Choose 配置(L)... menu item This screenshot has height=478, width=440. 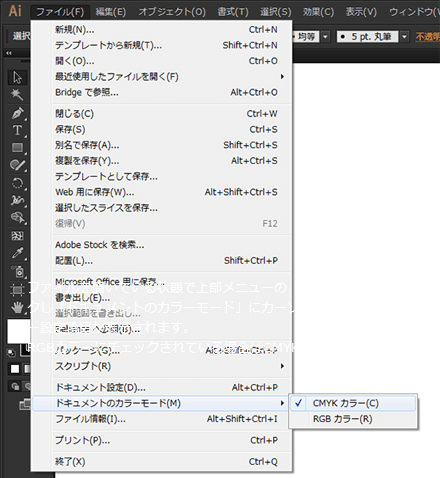click(162, 260)
